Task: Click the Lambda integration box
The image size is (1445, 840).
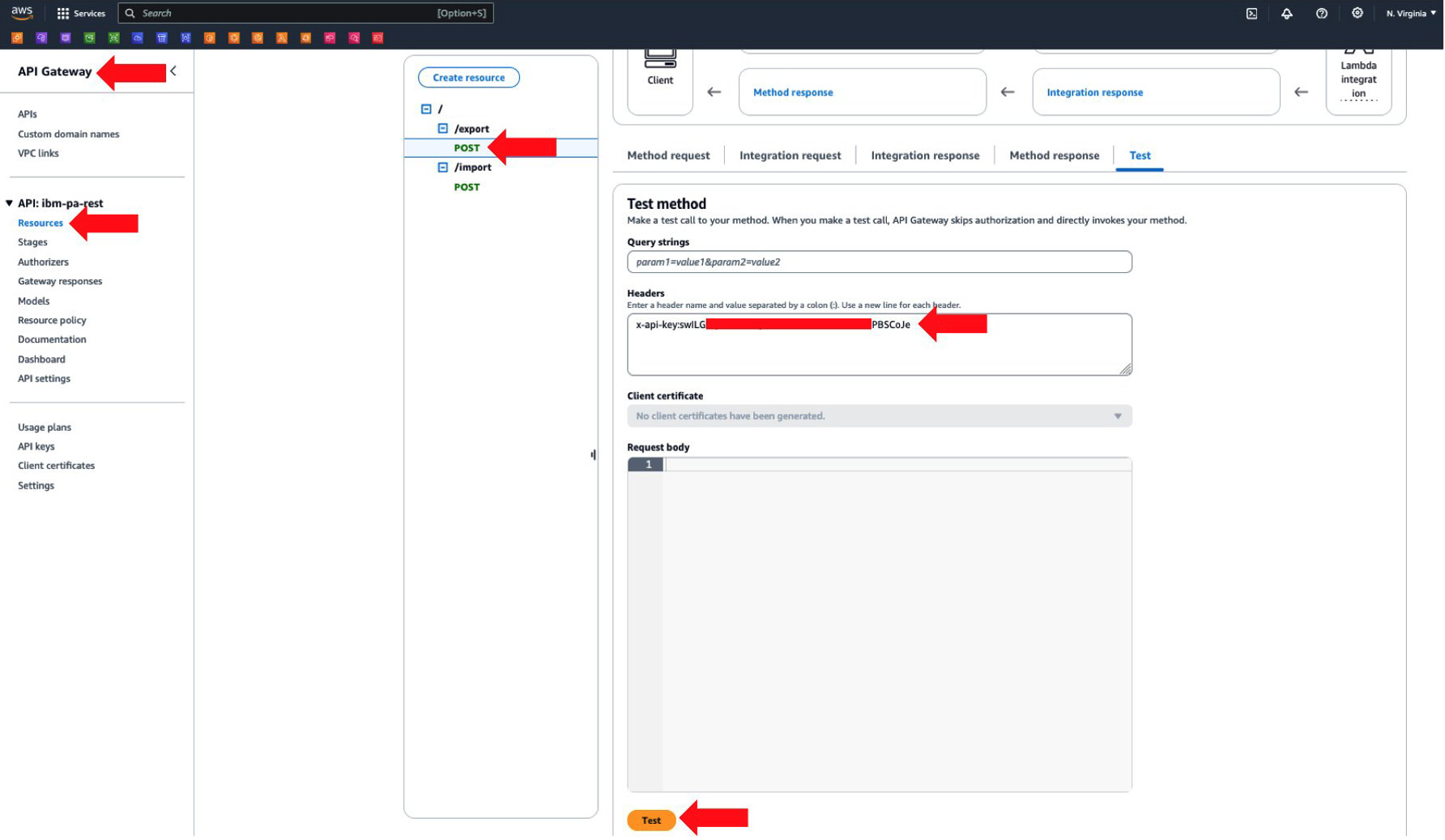Action: tap(1360, 81)
